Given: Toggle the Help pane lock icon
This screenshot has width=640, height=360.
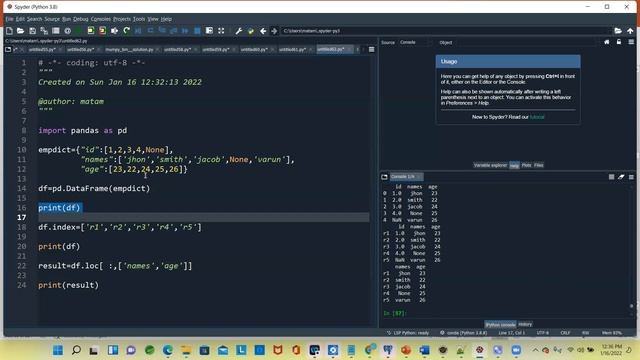Looking at the screenshot, I should click(x=619, y=42).
